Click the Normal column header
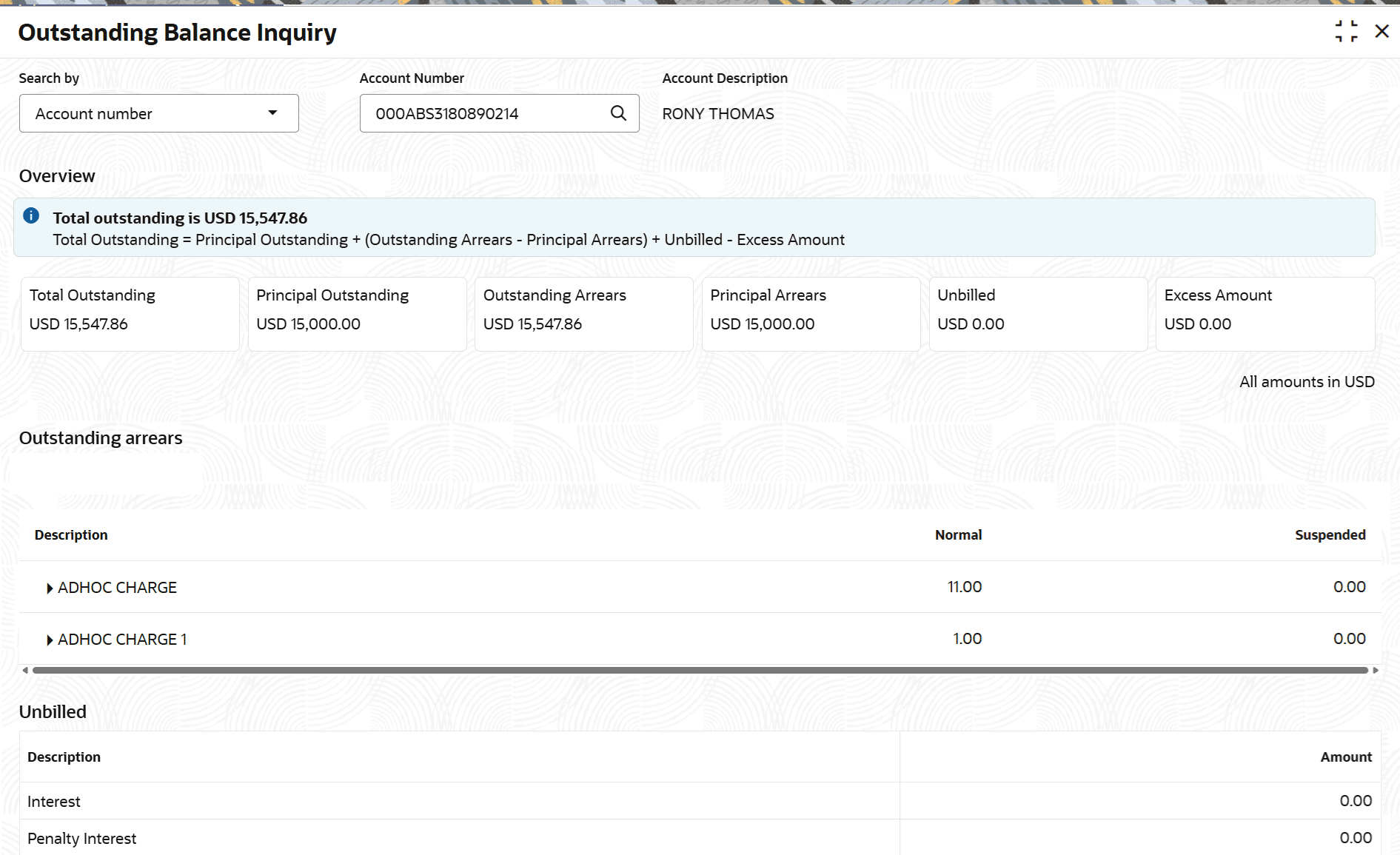This screenshot has width=1400, height=855. coord(958,534)
